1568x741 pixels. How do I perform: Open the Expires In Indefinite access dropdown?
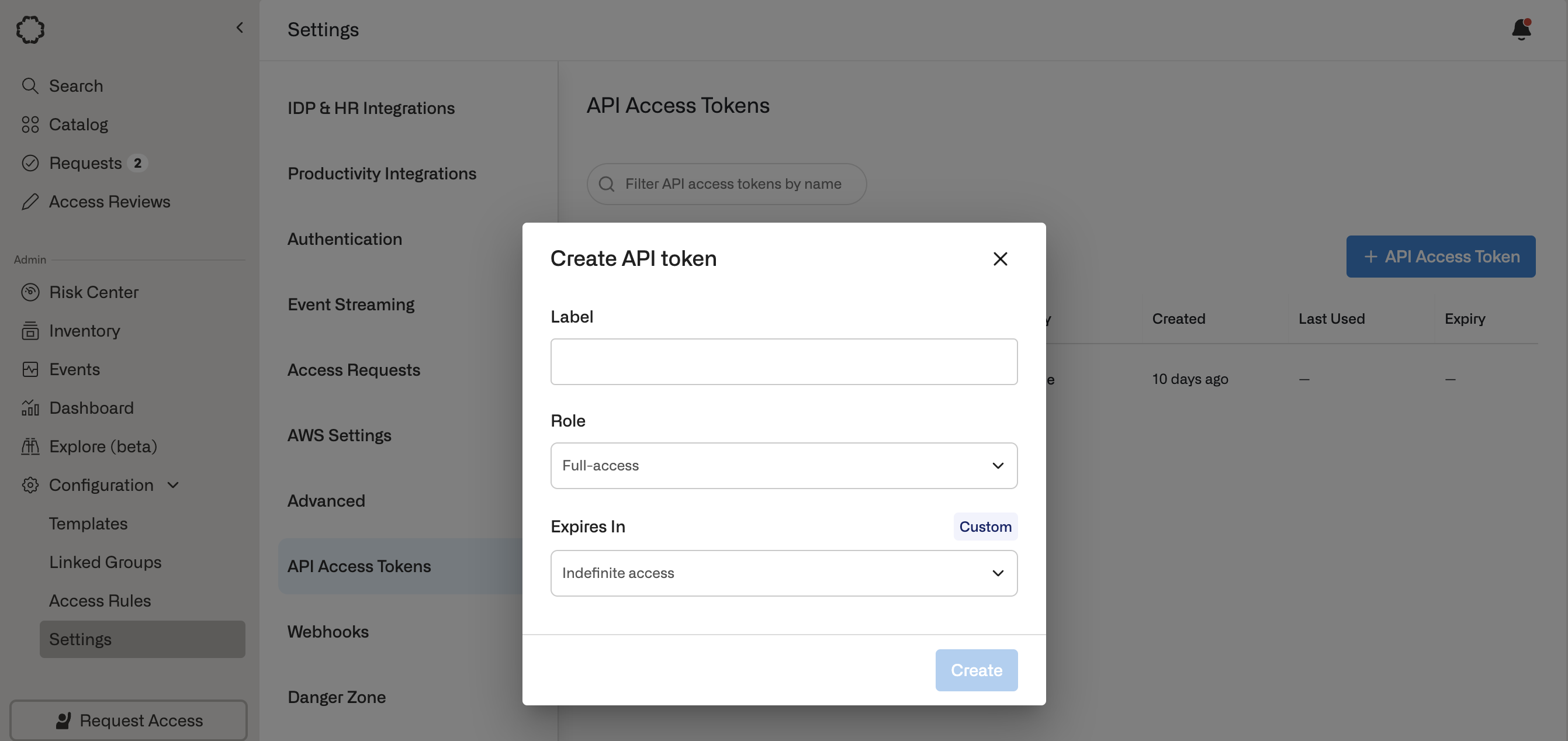(783, 573)
